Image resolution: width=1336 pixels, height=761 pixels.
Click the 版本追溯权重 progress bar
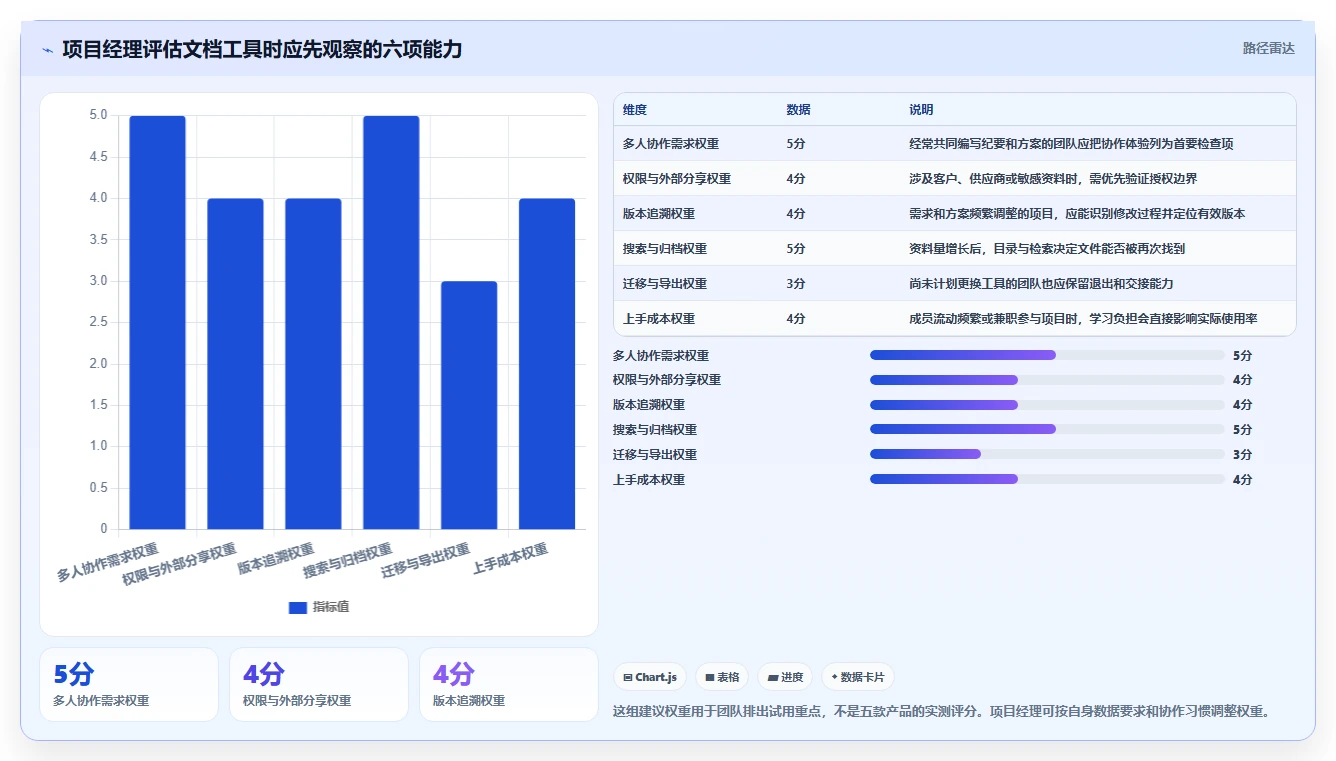click(1047, 405)
